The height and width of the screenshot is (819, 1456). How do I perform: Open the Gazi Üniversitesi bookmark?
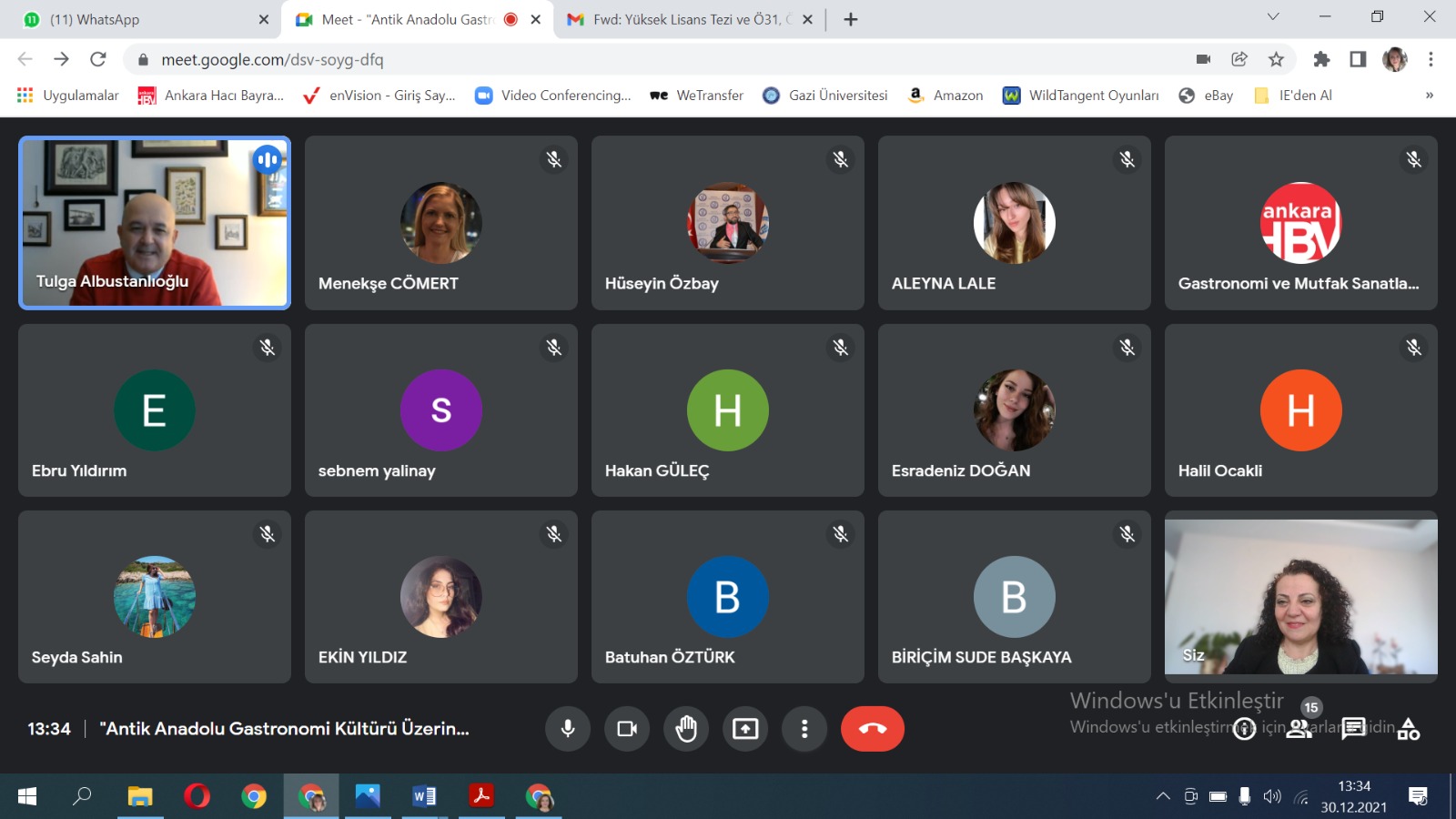tap(824, 96)
